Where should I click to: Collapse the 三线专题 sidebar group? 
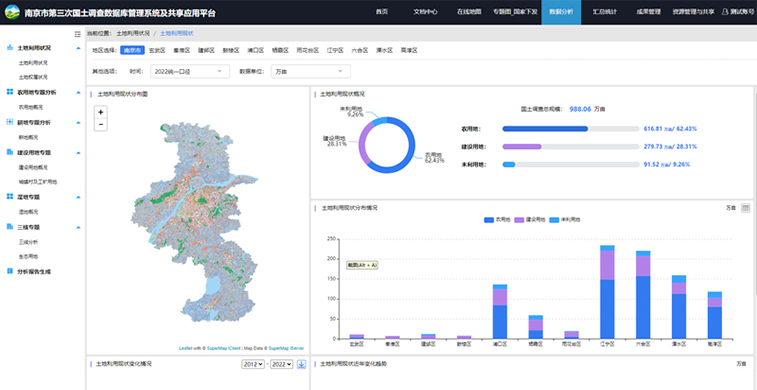point(78,227)
